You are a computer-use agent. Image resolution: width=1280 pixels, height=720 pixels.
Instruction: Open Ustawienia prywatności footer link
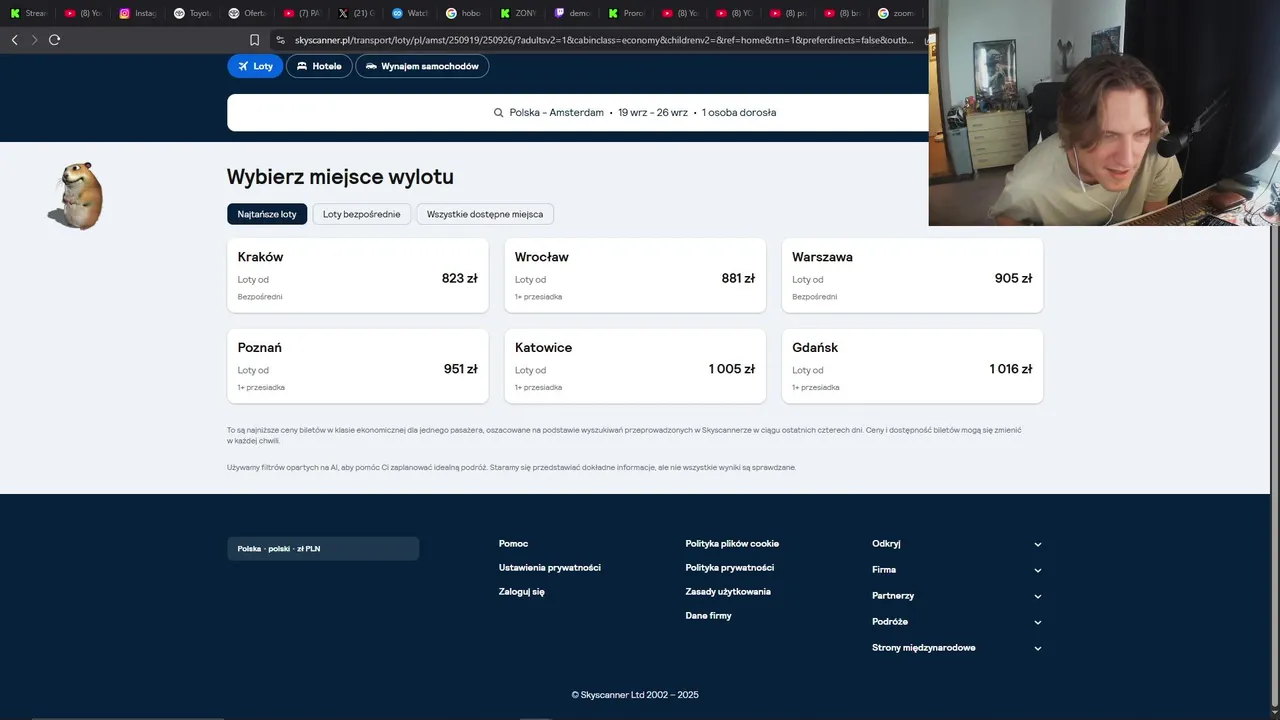(x=550, y=568)
